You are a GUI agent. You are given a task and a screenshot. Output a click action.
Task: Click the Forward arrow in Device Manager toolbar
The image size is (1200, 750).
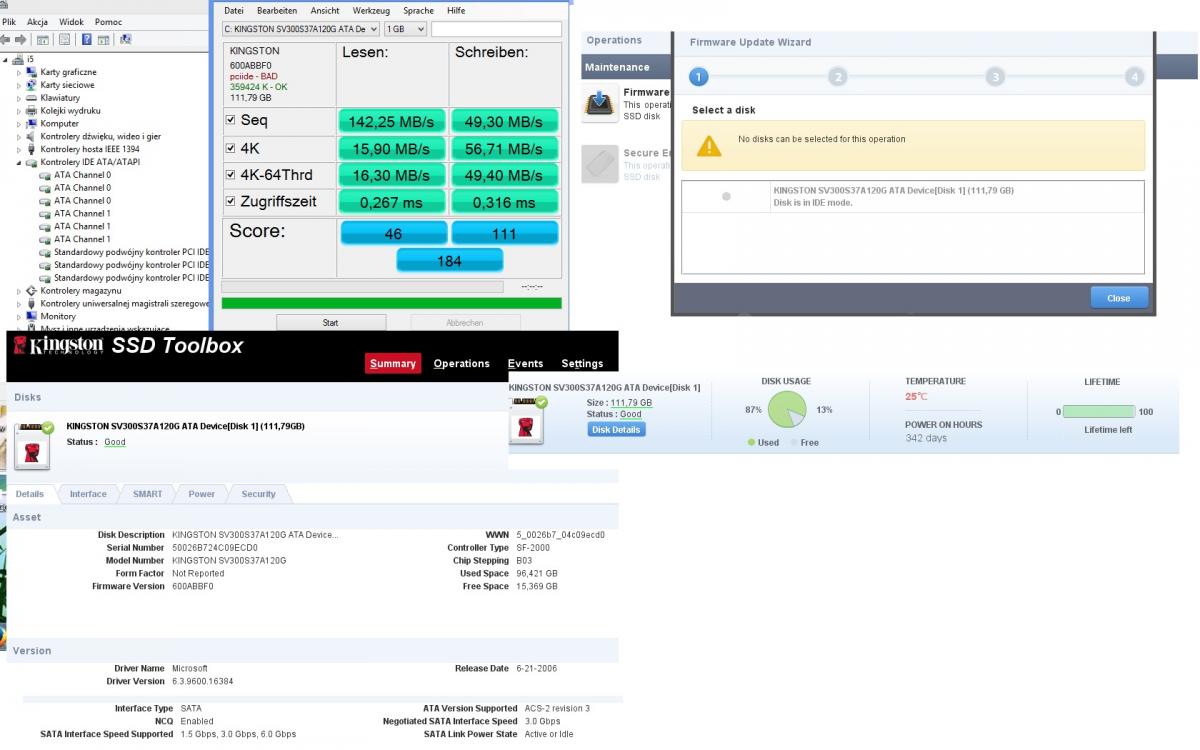(x=21, y=39)
